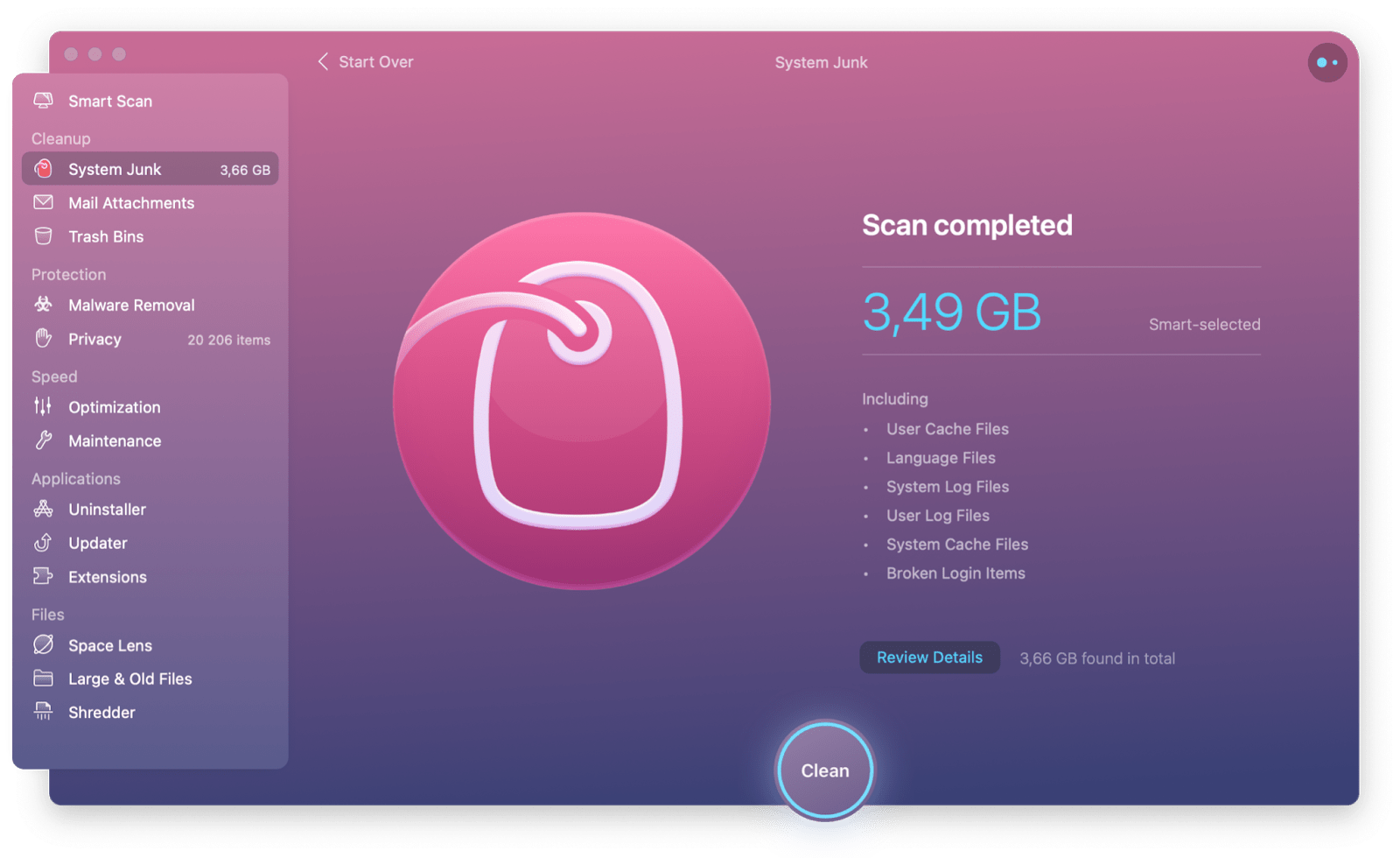
Task: Click the System Junk red icon in sidebar
Action: (x=43, y=169)
